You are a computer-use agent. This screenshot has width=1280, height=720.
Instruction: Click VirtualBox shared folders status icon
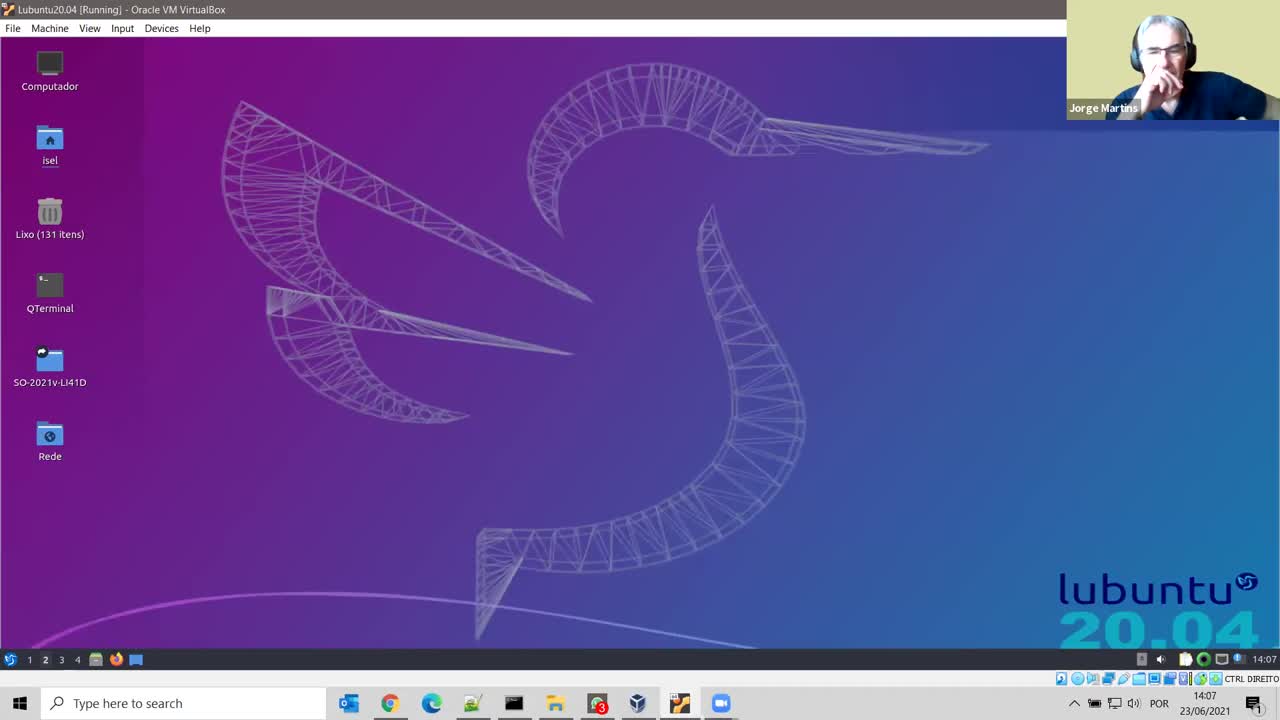(x=1139, y=679)
